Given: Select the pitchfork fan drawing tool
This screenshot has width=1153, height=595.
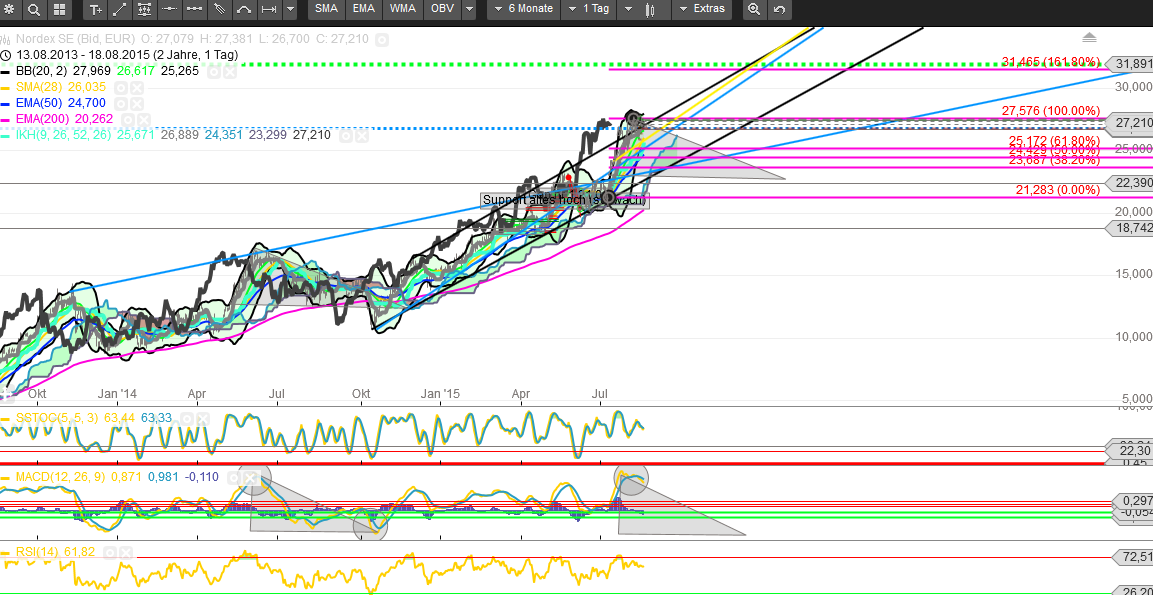Looking at the screenshot, I should click(219, 10).
